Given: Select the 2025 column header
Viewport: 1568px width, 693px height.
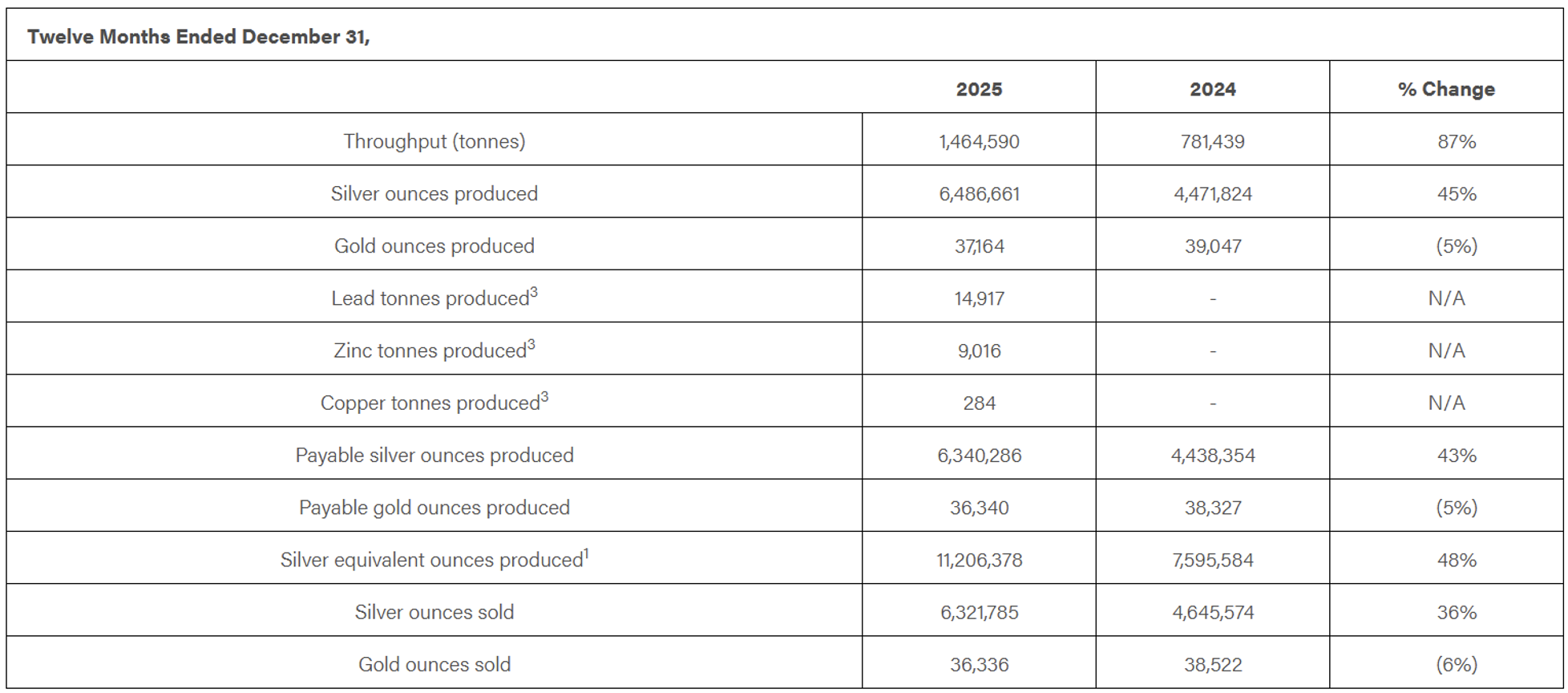Looking at the screenshot, I should (x=979, y=89).
